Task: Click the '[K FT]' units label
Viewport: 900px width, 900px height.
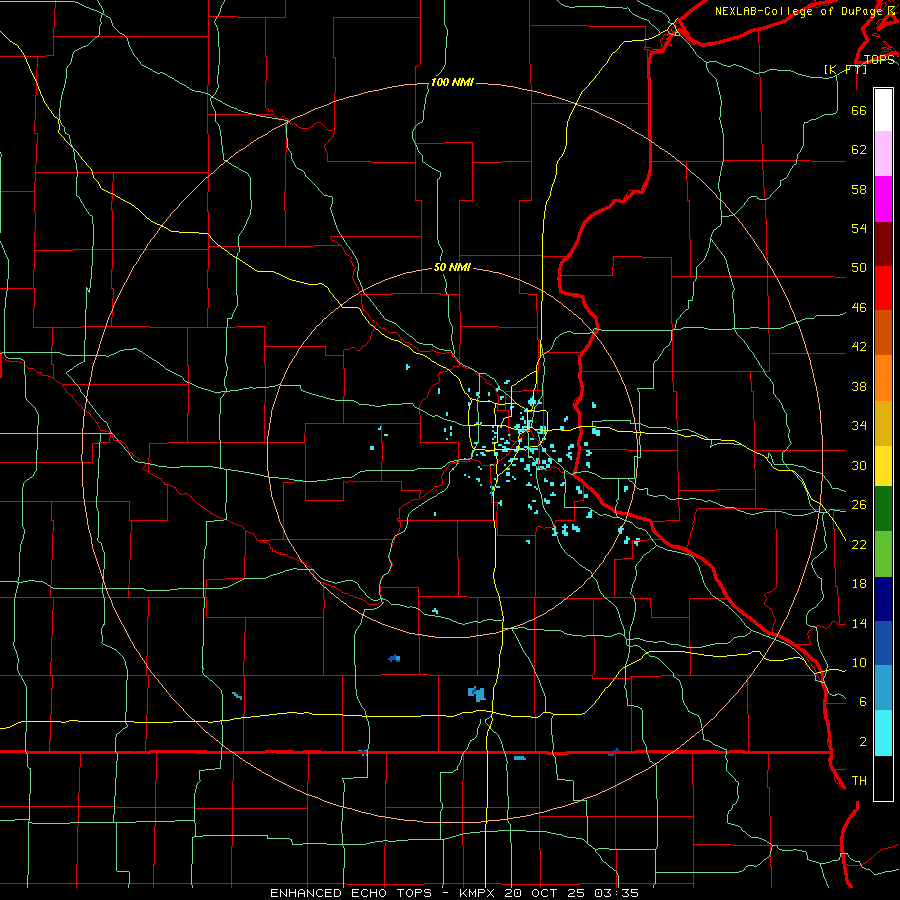Action: click(845, 69)
